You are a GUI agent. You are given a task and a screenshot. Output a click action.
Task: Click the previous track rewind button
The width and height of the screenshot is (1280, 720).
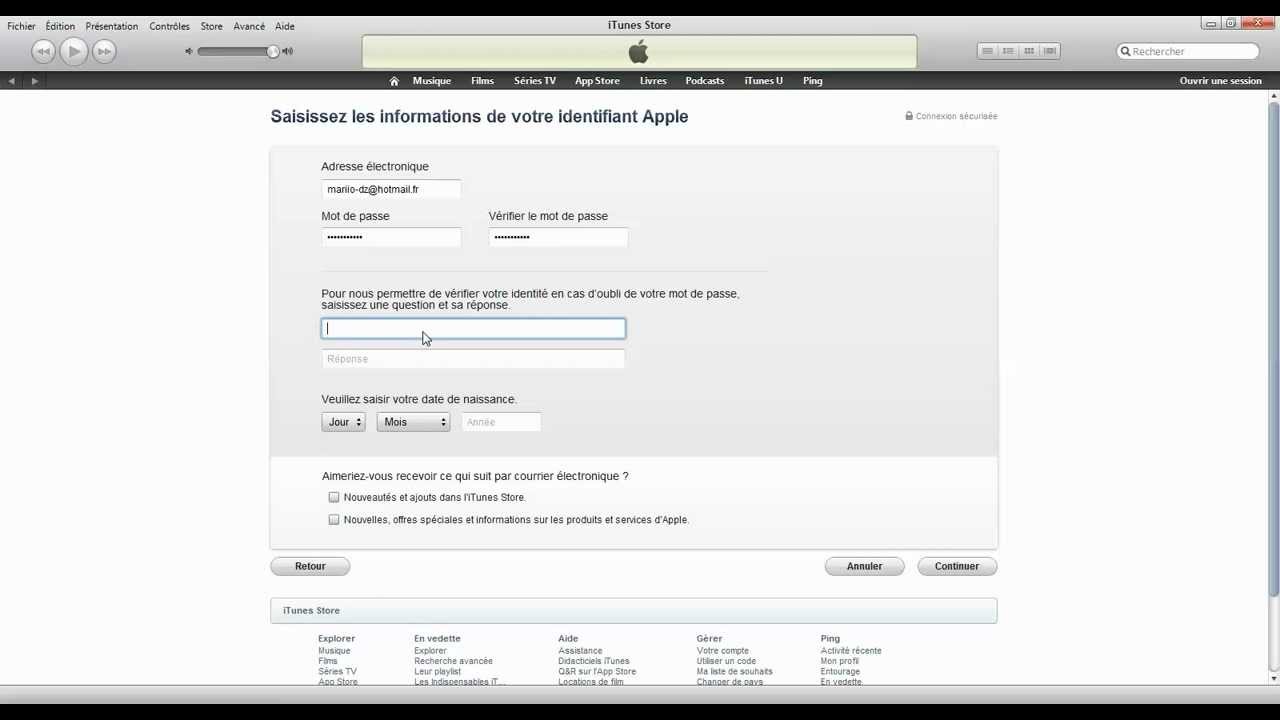pos(43,51)
